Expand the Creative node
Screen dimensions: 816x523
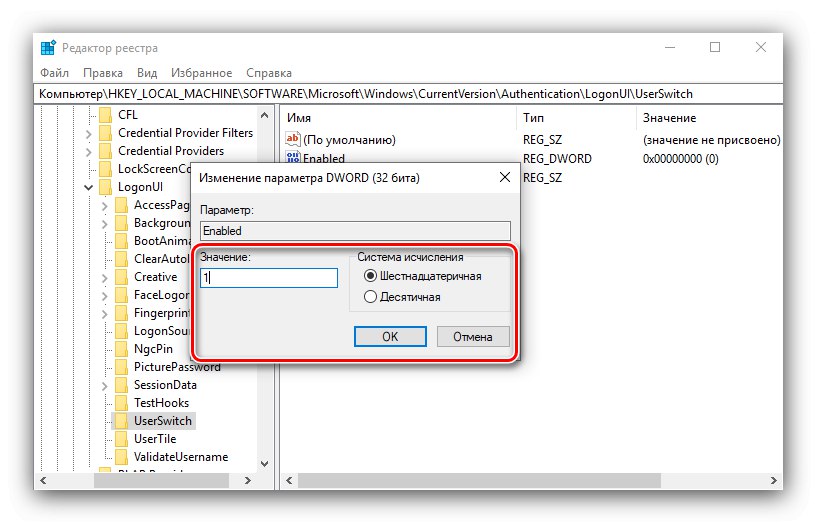tap(105, 277)
